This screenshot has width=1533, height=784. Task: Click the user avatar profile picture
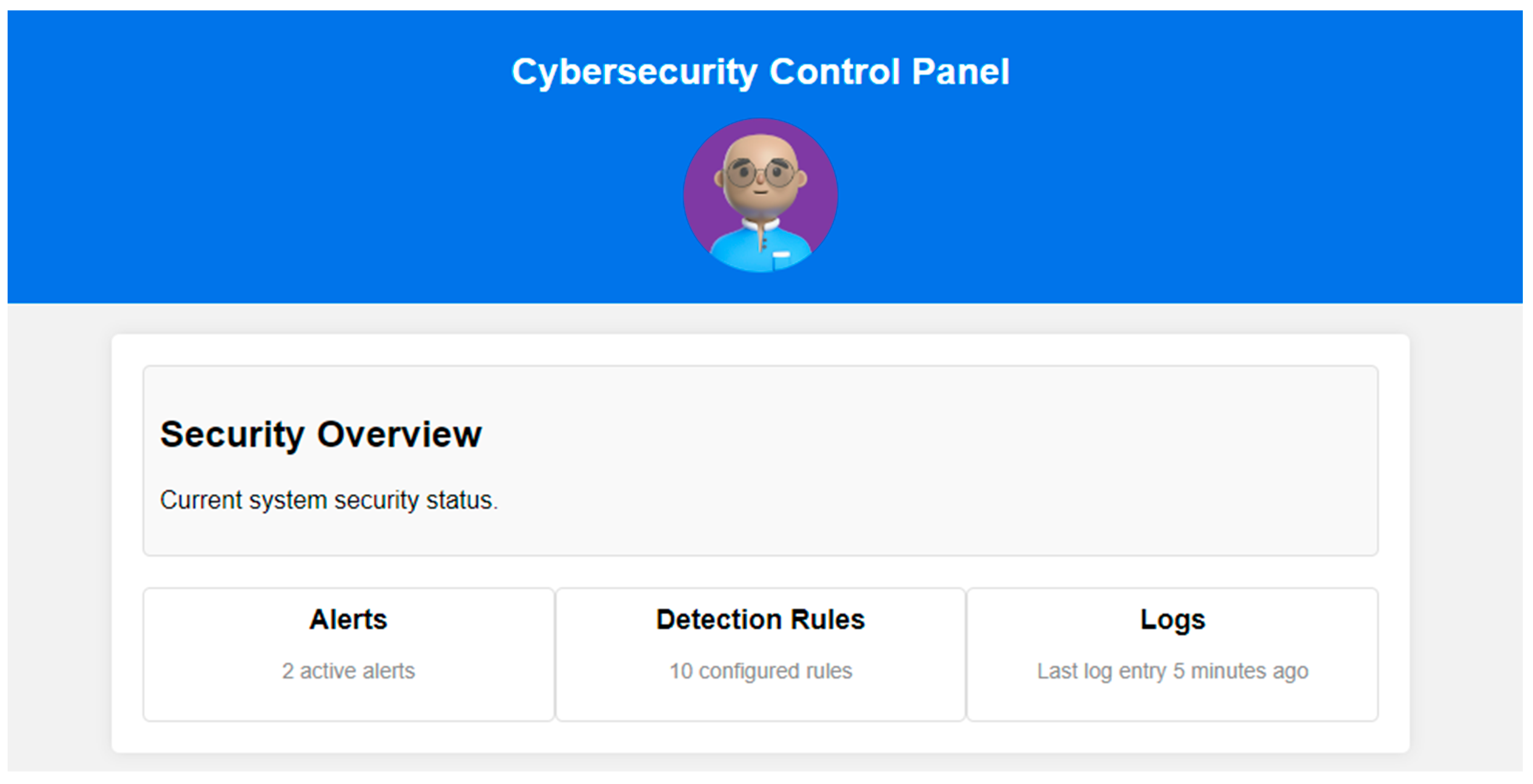[760, 195]
